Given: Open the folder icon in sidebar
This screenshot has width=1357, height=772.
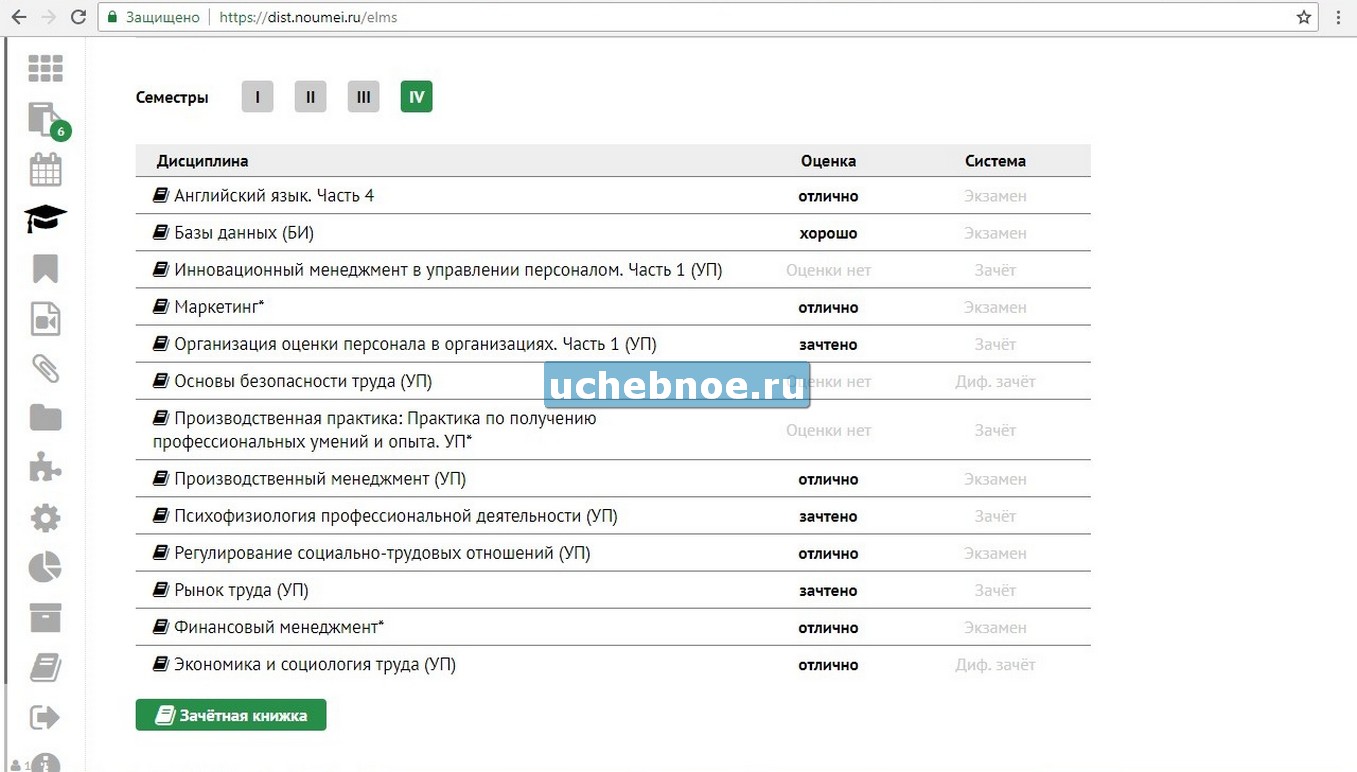Looking at the screenshot, I should (x=45, y=418).
